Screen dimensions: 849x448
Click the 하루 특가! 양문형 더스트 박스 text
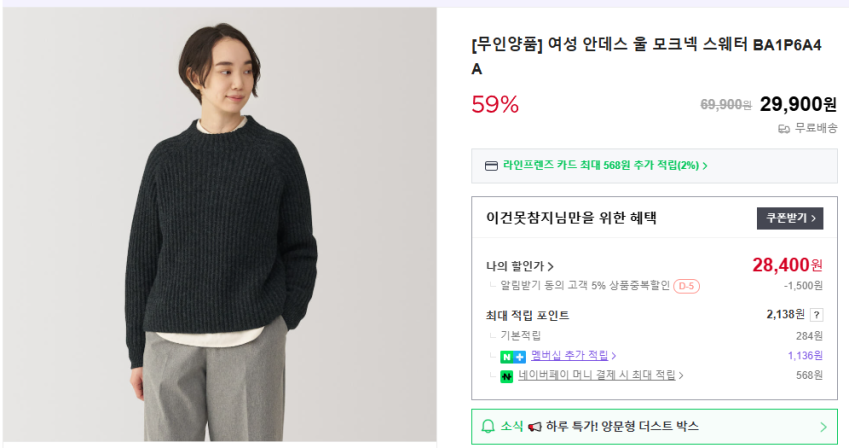pos(622,426)
